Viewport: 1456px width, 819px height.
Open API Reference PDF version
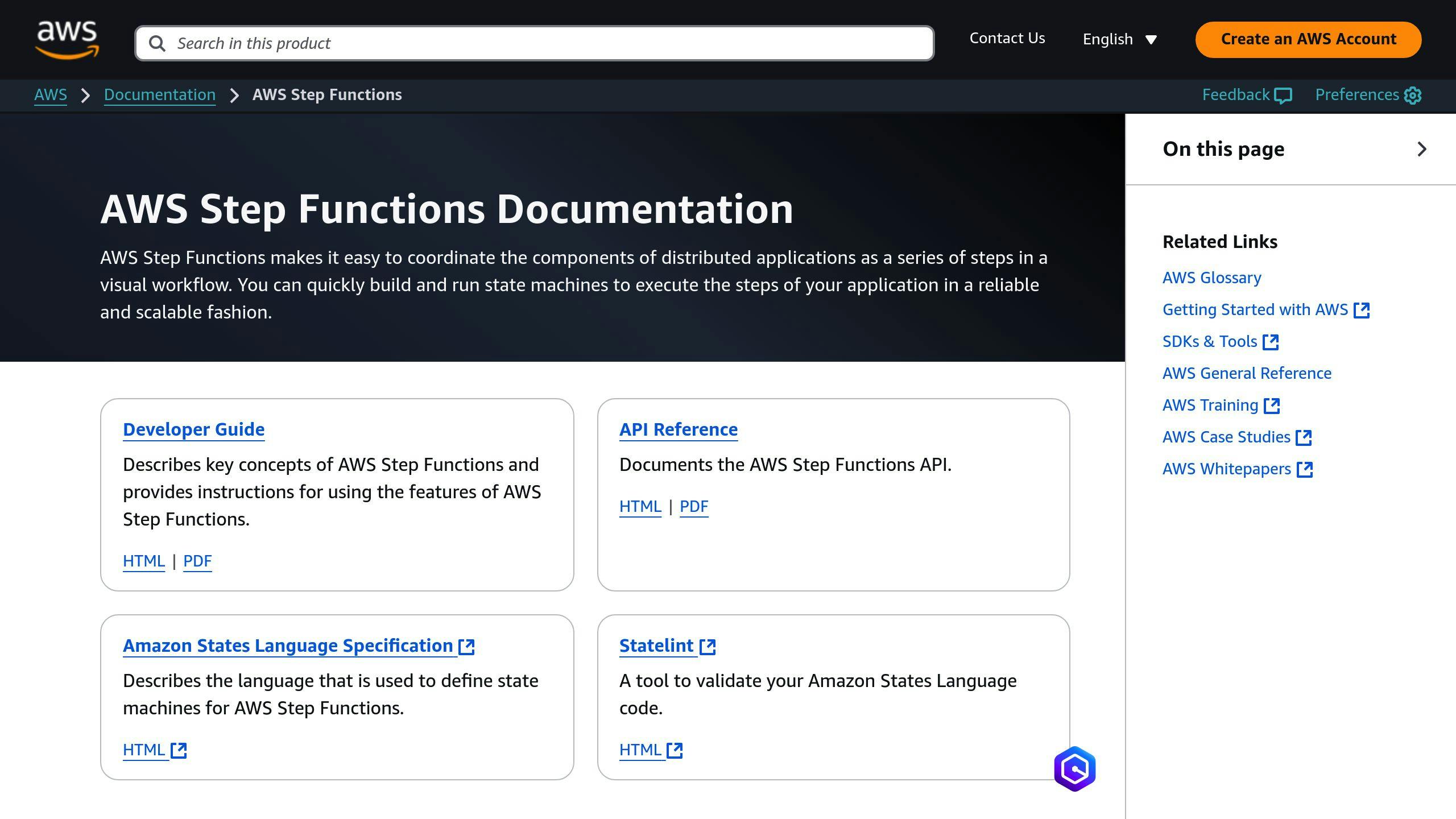pos(694,506)
